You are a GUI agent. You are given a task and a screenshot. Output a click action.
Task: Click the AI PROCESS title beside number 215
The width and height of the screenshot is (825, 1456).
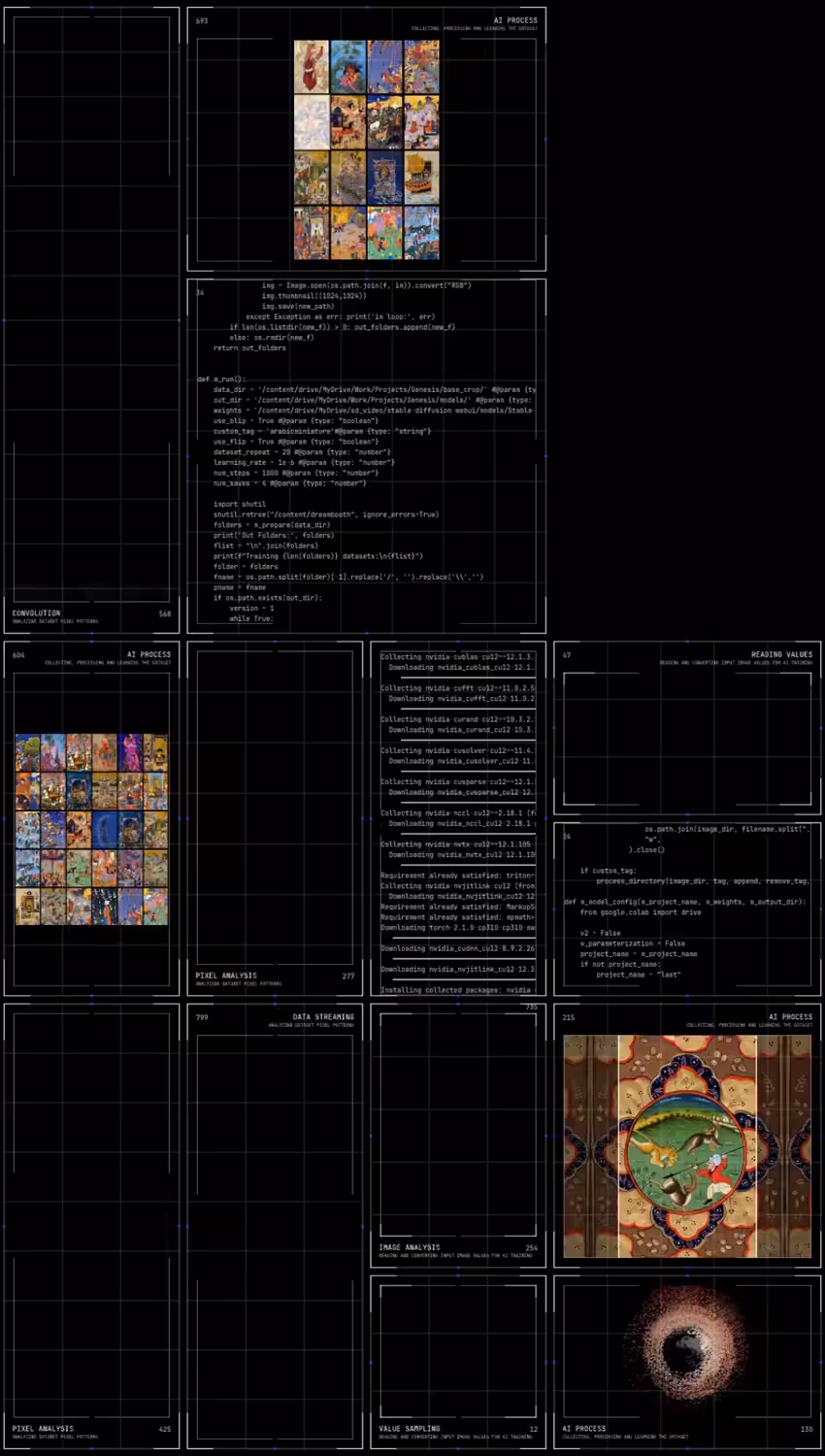point(791,1017)
